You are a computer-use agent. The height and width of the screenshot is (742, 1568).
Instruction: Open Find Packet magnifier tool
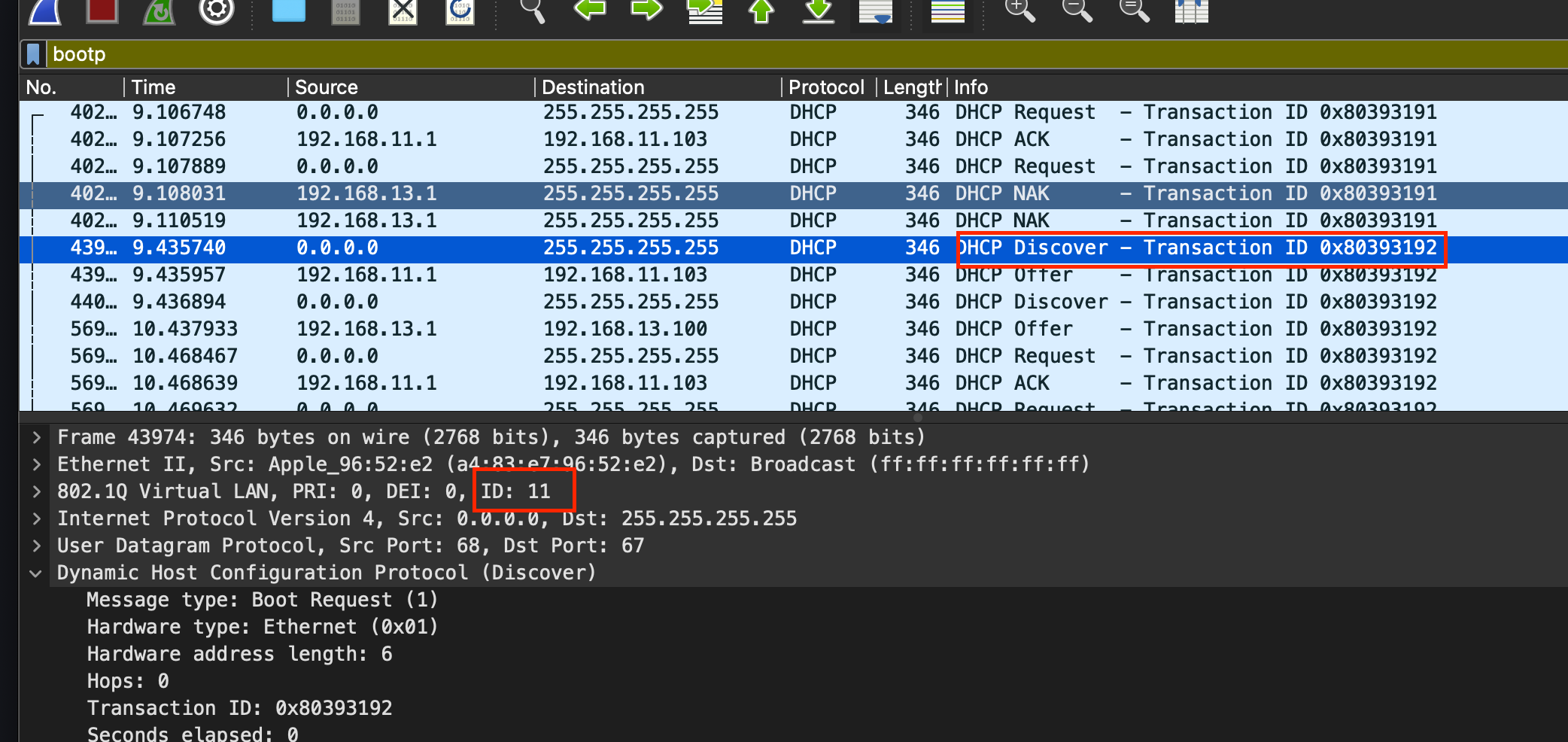pyautogui.click(x=532, y=11)
